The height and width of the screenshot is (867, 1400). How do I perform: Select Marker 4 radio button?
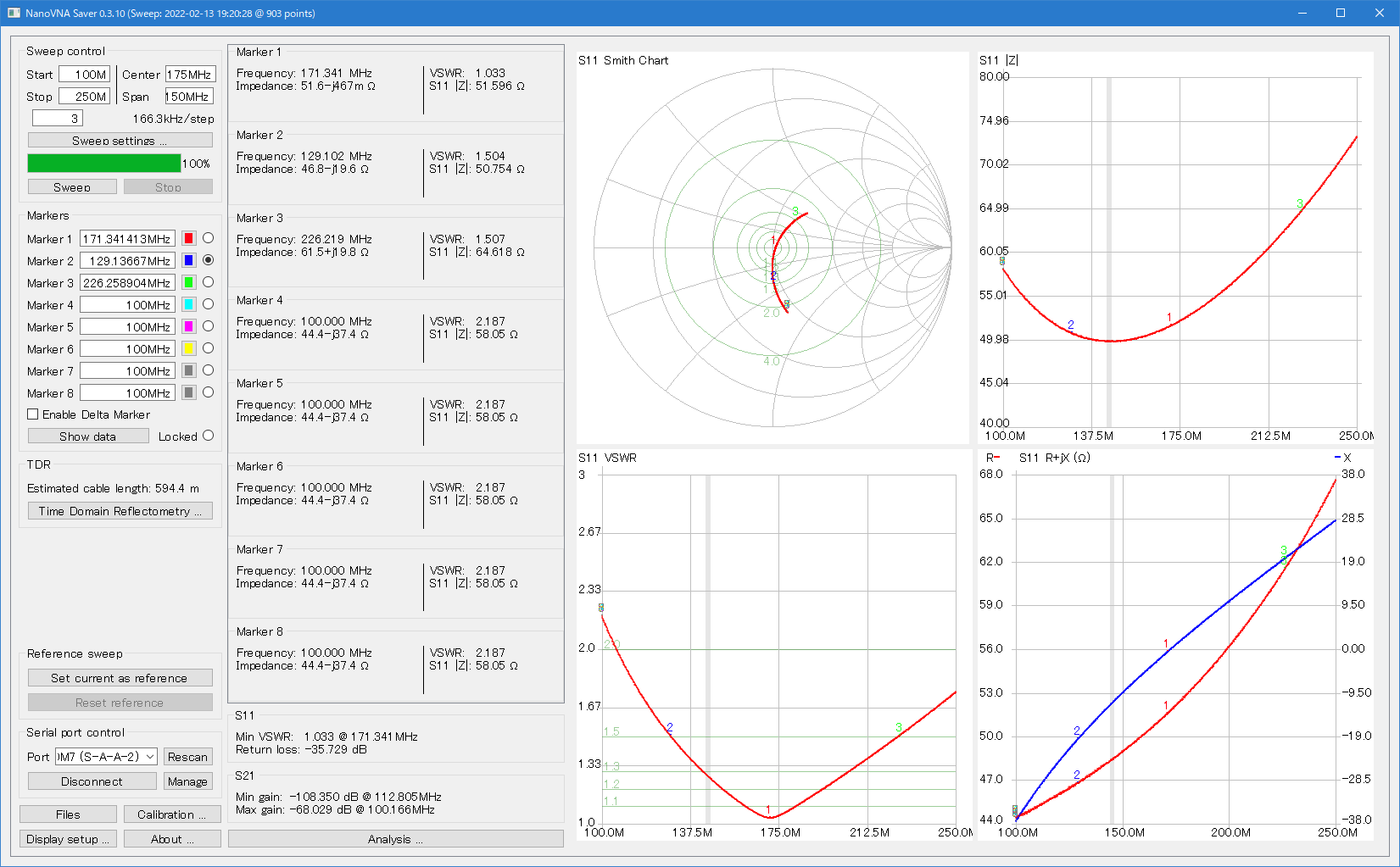[208, 304]
